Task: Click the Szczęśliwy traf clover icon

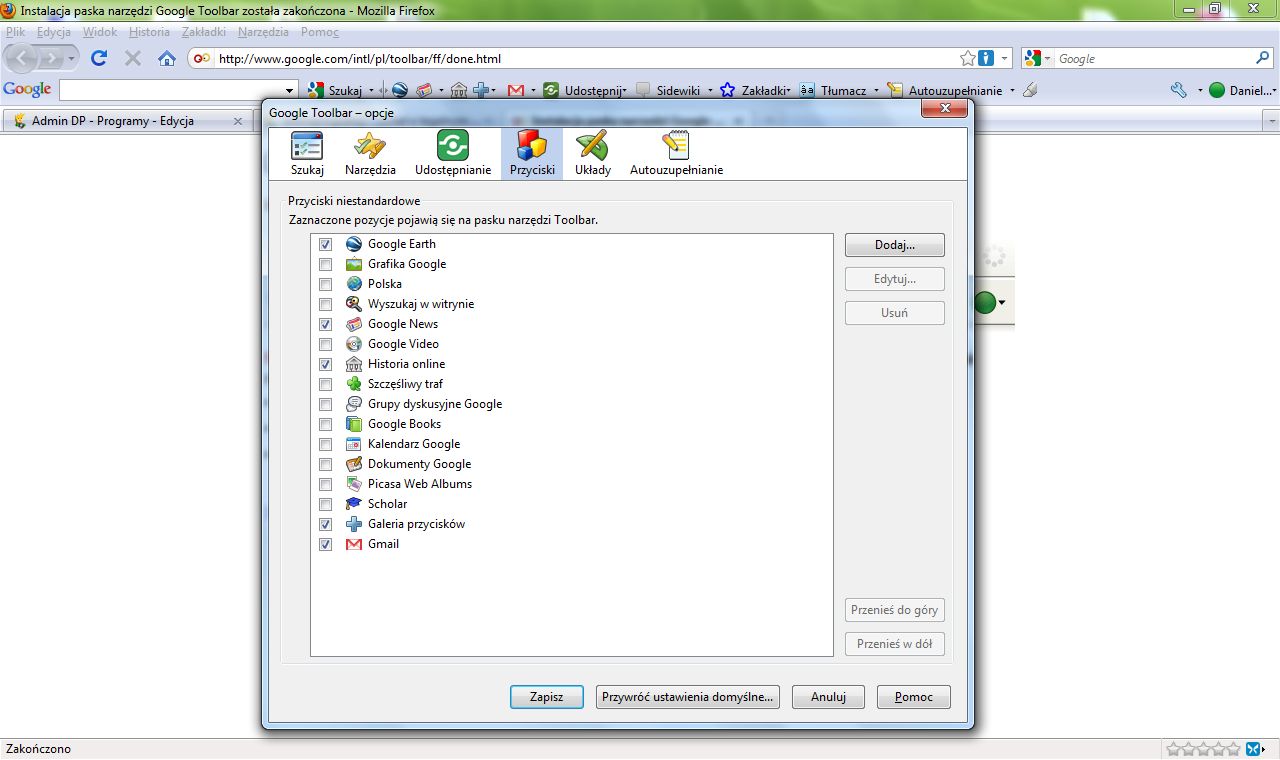Action: click(353, 384)
